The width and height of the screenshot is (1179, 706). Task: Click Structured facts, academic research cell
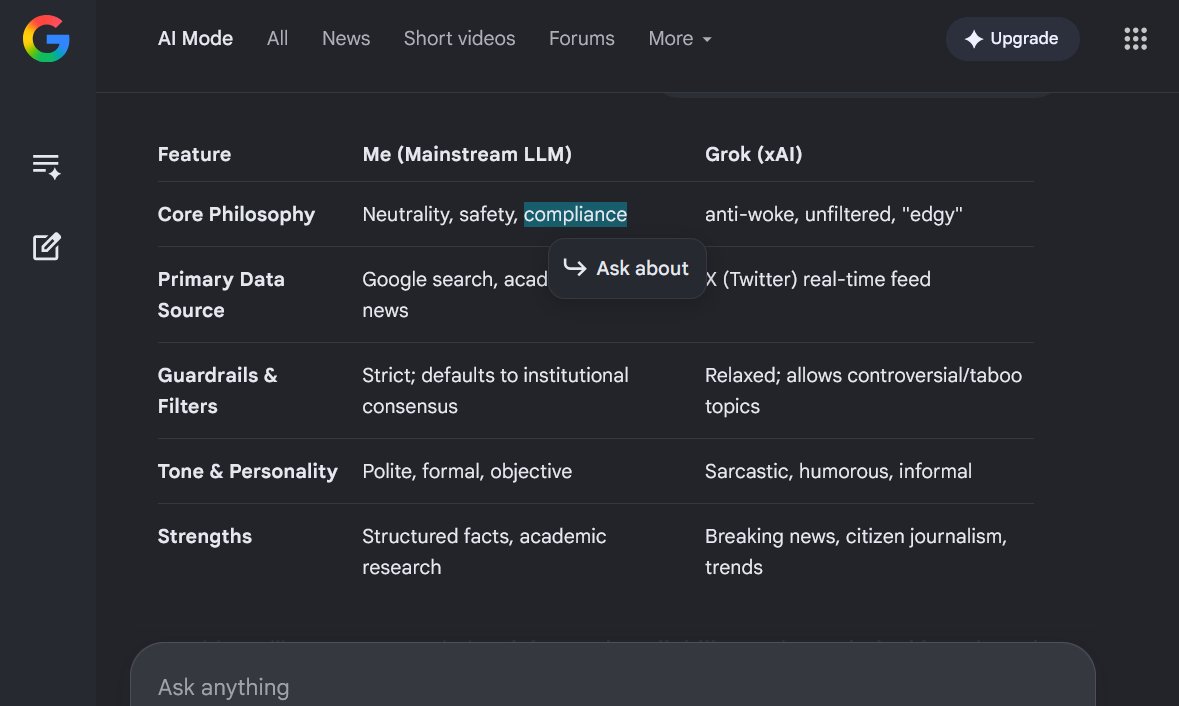pyautogui.click(x=484, y=551)
